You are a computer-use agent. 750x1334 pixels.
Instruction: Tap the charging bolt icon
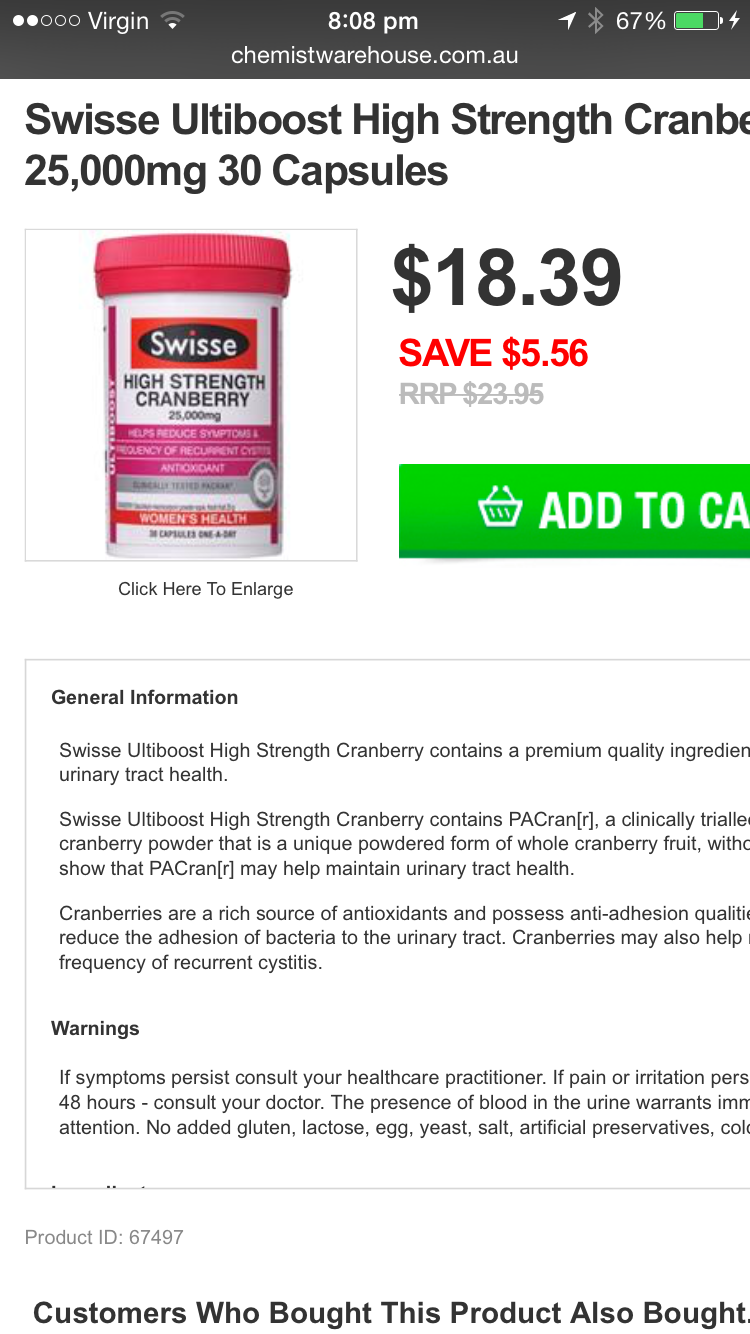736,20
